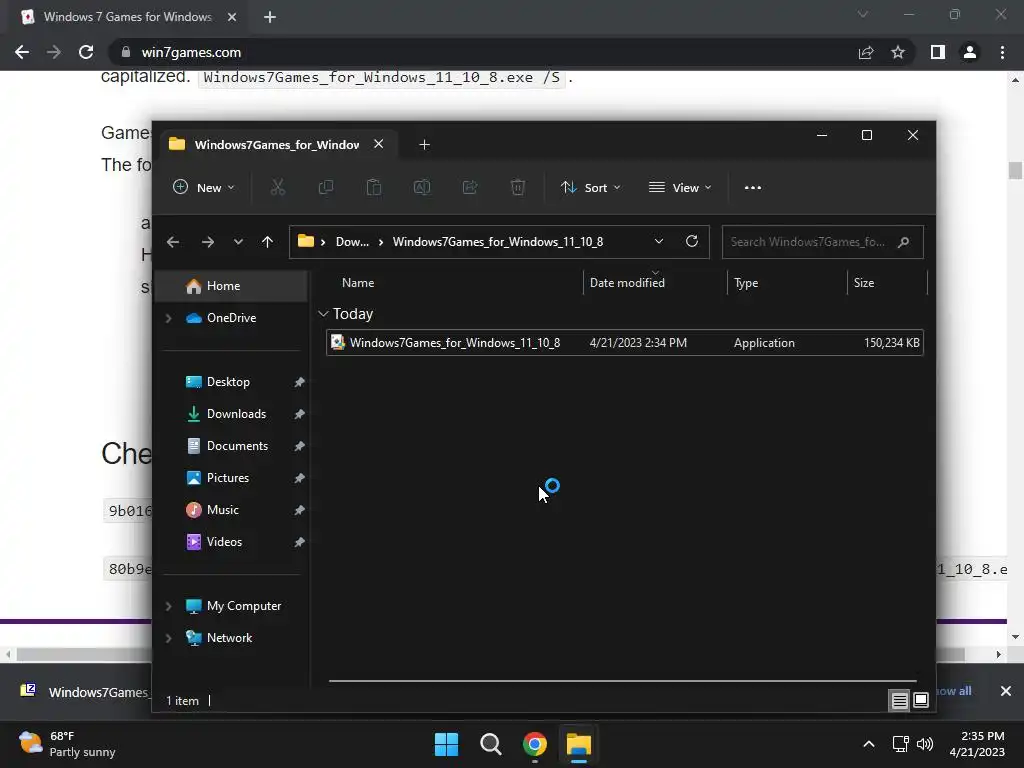Open Videos in navigation pane
Screen dimensions: 1024x768
point(224,542)
